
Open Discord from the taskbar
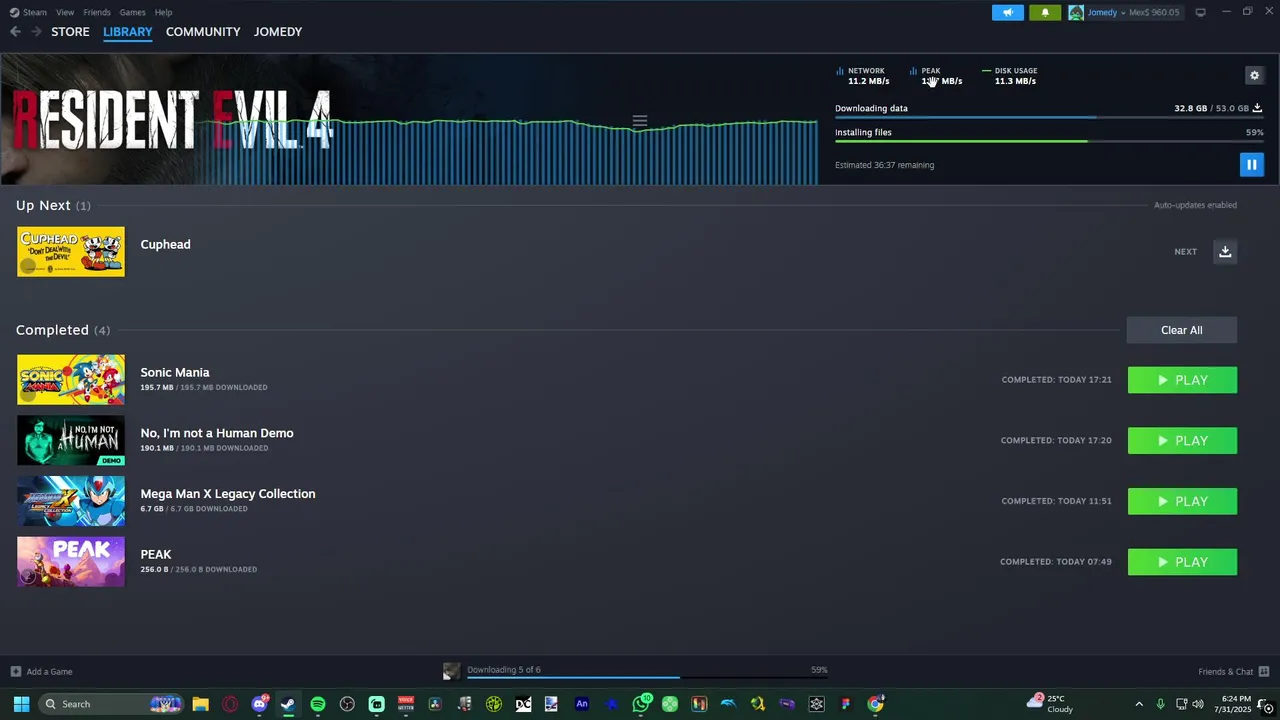(260, 704)
